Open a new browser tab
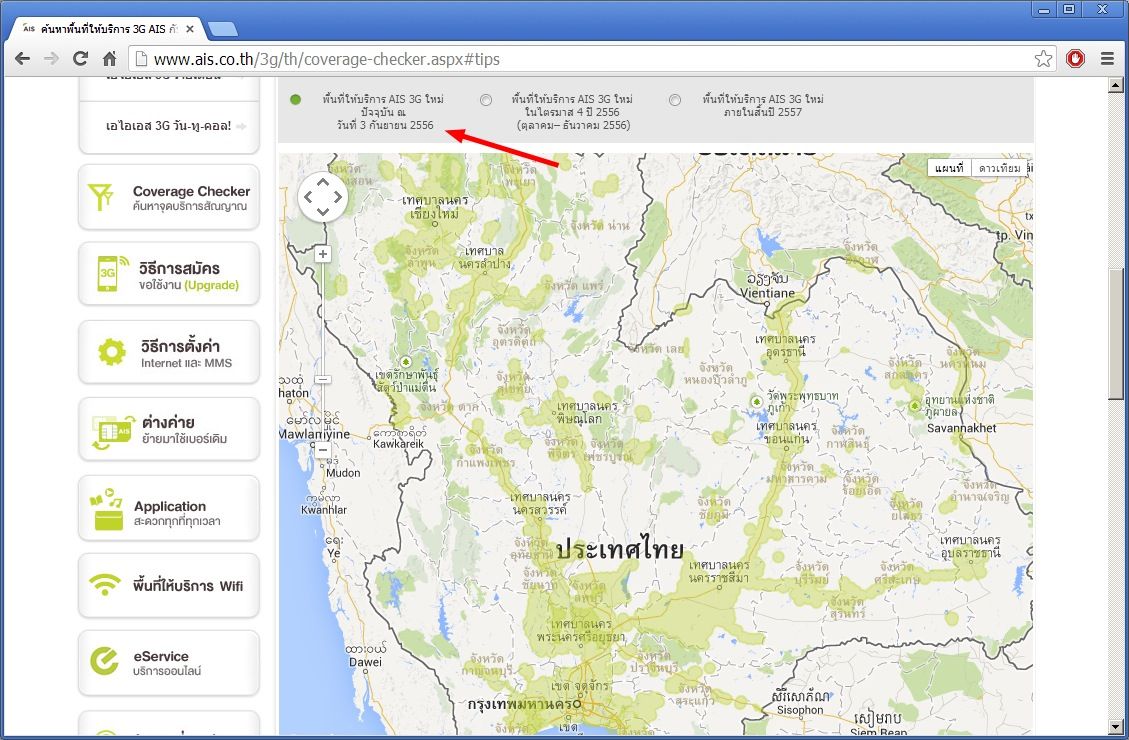The width and height of the screenshot is (1129, 740). (222, 30)
